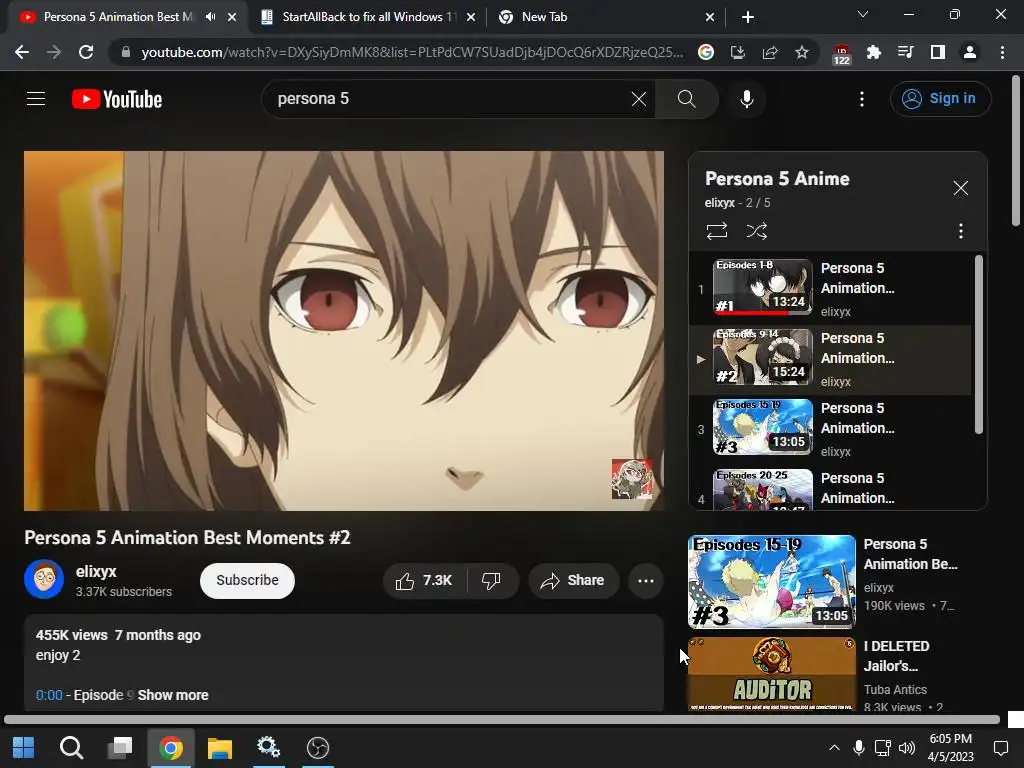Open Chrome profile icon
The height and width of the screenshot is (768, 1024).
[970, 52]
